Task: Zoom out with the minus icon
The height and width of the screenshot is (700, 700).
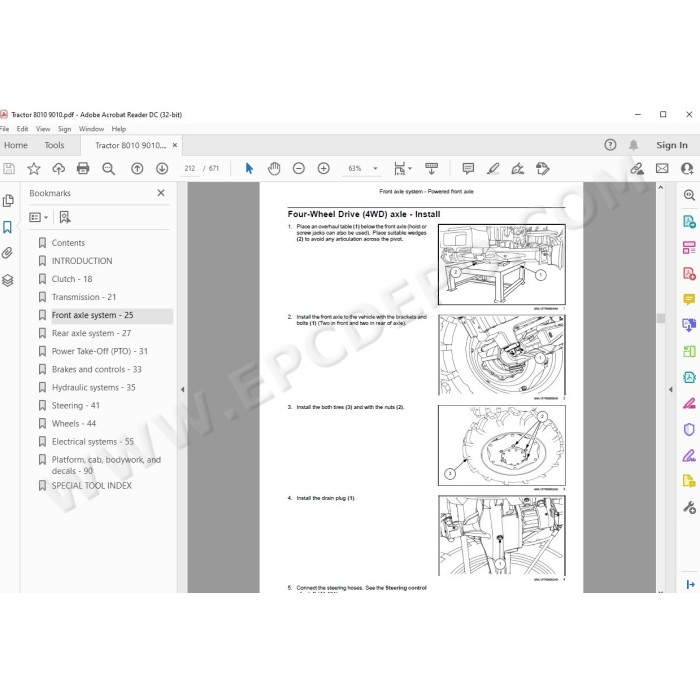Action: click(x=299, y=168)
